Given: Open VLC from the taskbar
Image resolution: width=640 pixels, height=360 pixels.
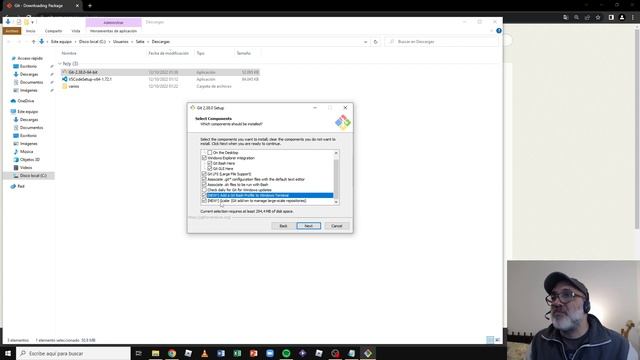Looking at the screenshot, I should tap(204, 353).
